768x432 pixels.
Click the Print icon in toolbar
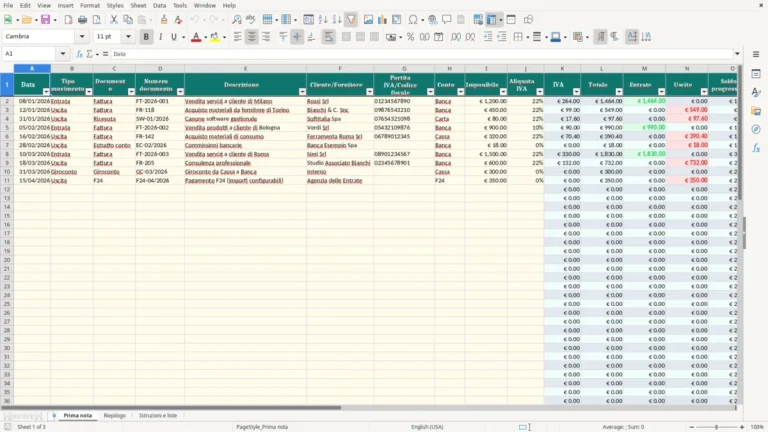pos(82,20)
